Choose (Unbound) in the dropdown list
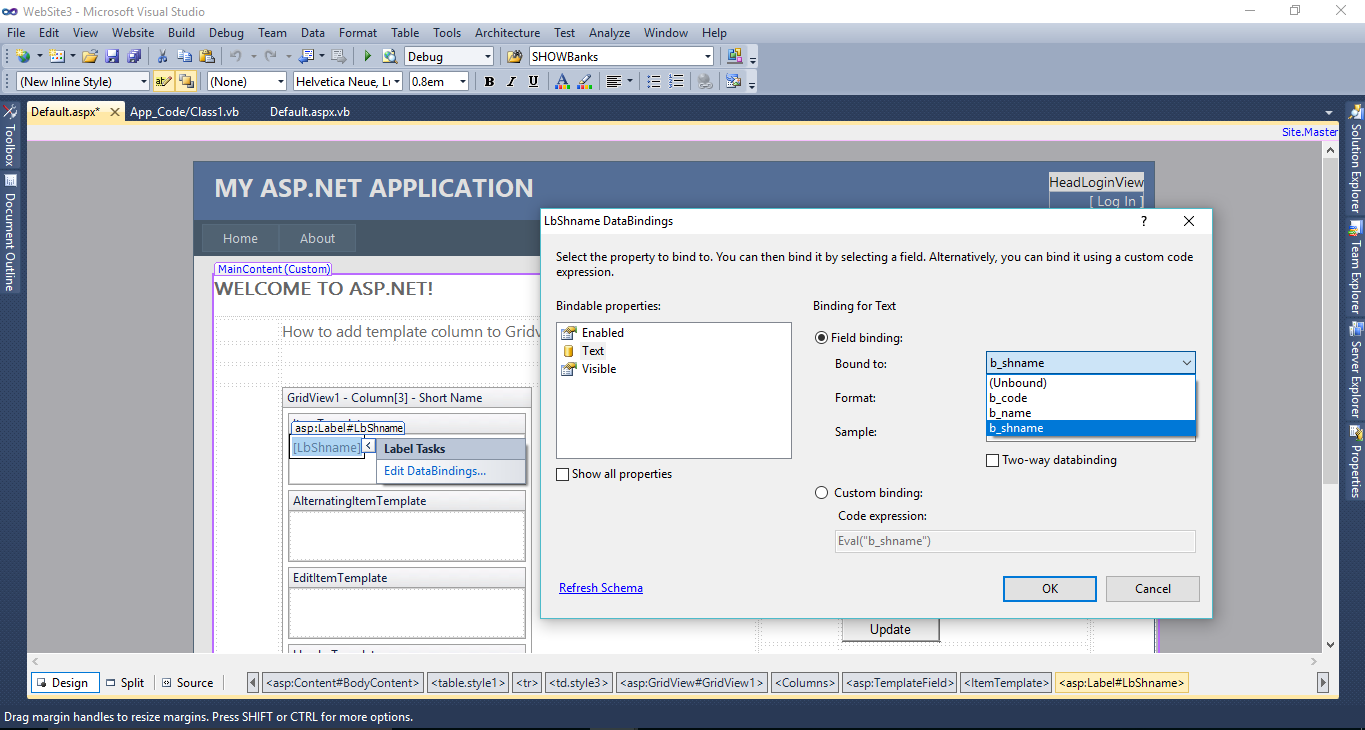 [x=1090, y=383]
